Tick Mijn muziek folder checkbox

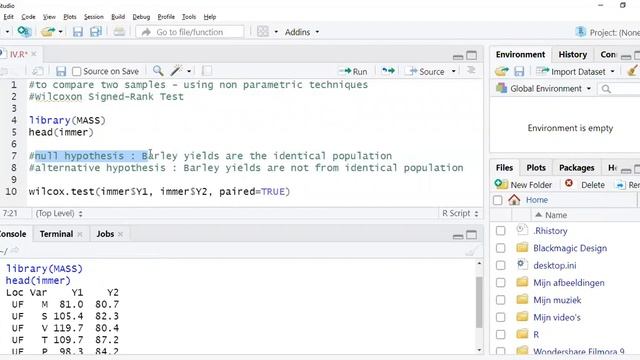tap(500, 300)
